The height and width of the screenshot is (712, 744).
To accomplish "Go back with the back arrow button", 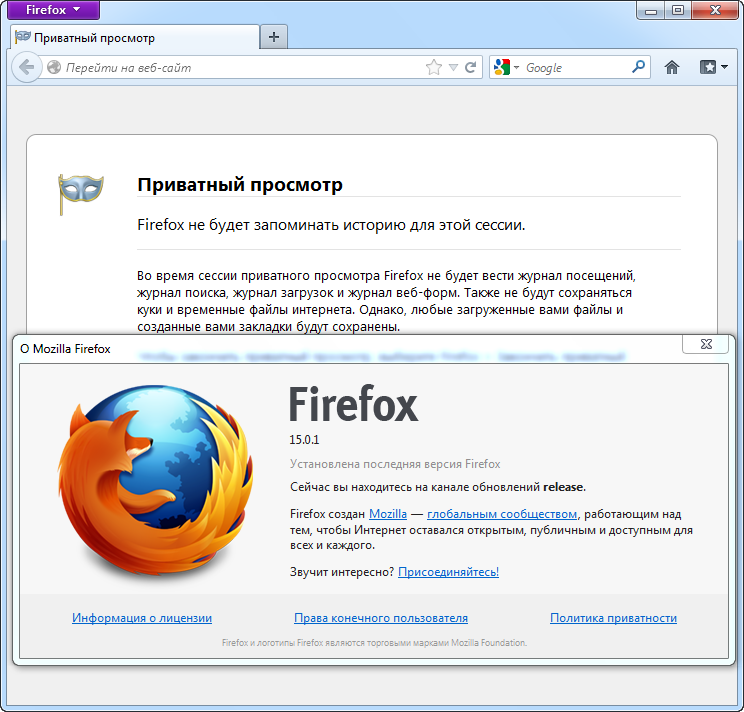I will (x=27, y=67).
